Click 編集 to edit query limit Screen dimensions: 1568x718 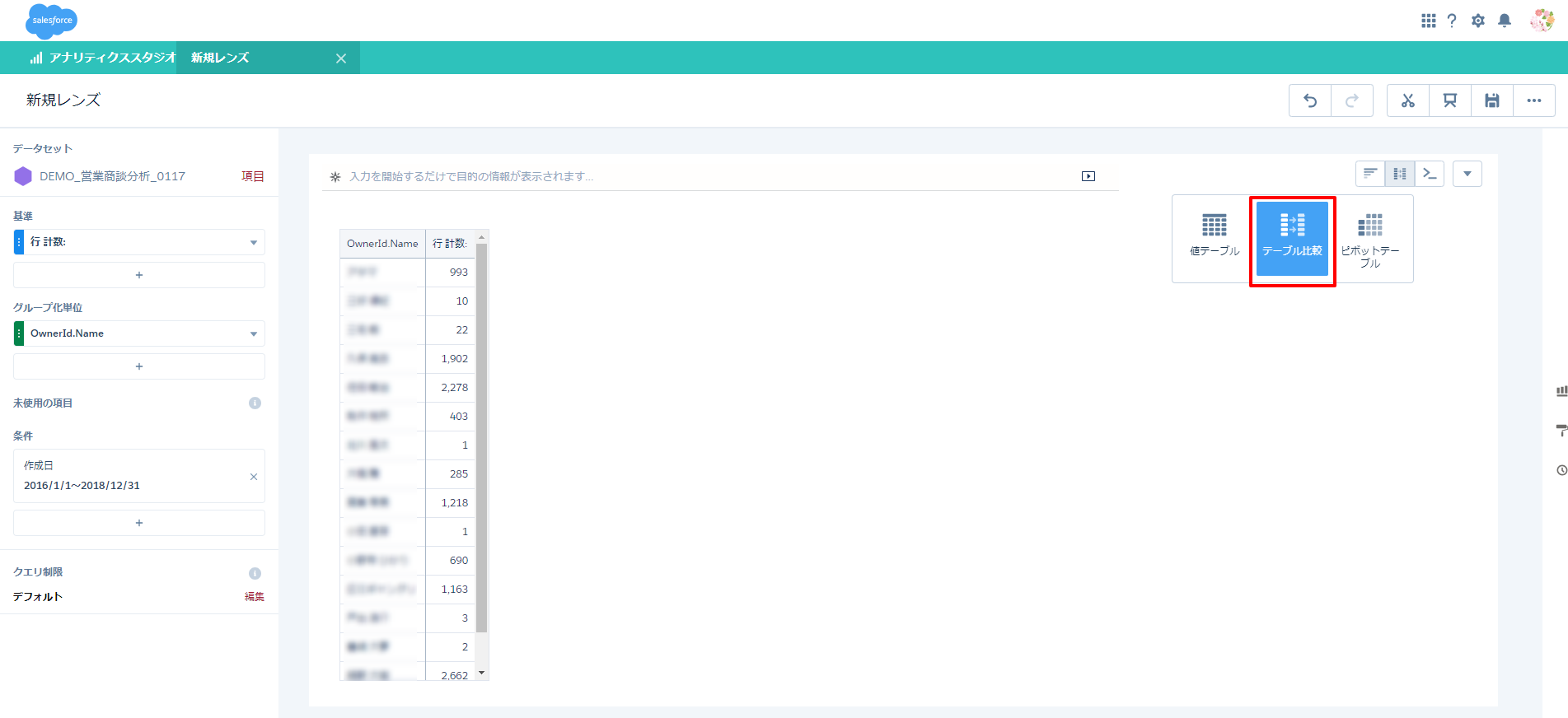[254, 597]
